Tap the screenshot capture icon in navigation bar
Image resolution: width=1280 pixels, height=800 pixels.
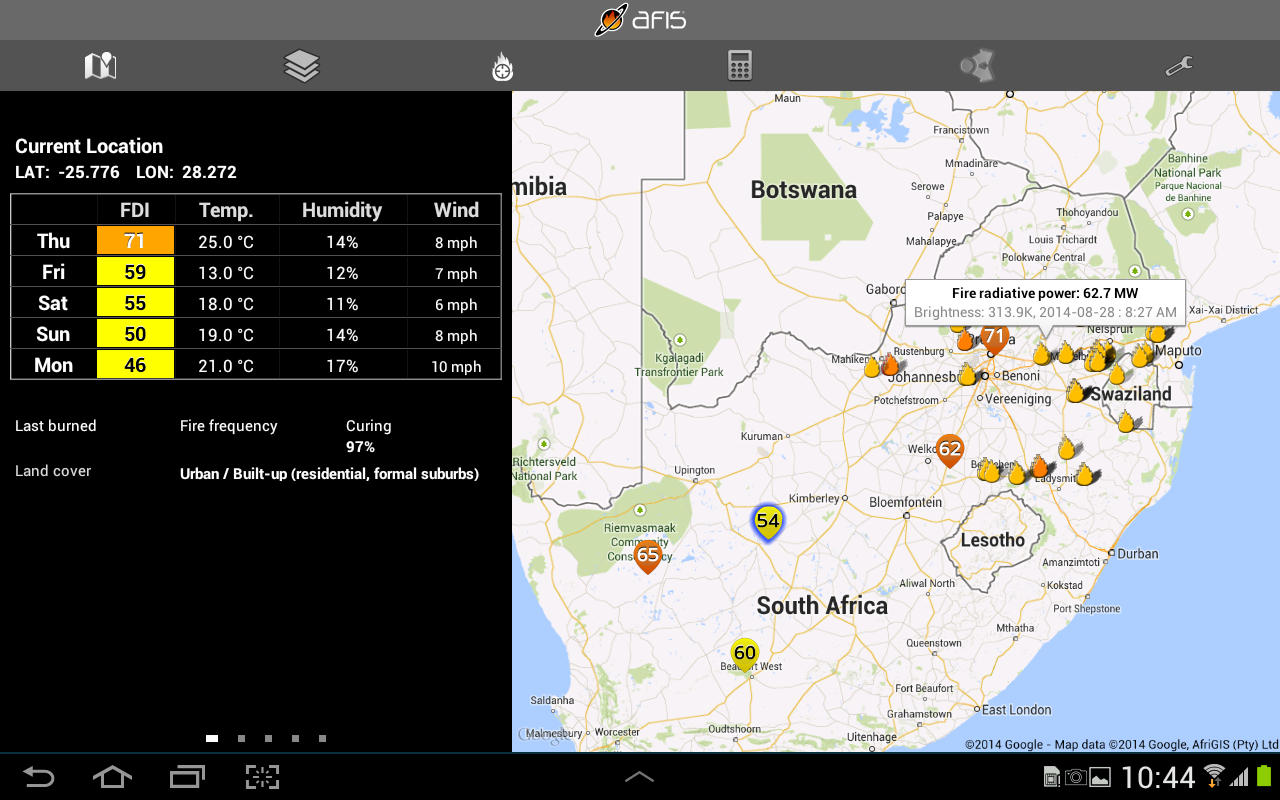(x=262, y=777)
